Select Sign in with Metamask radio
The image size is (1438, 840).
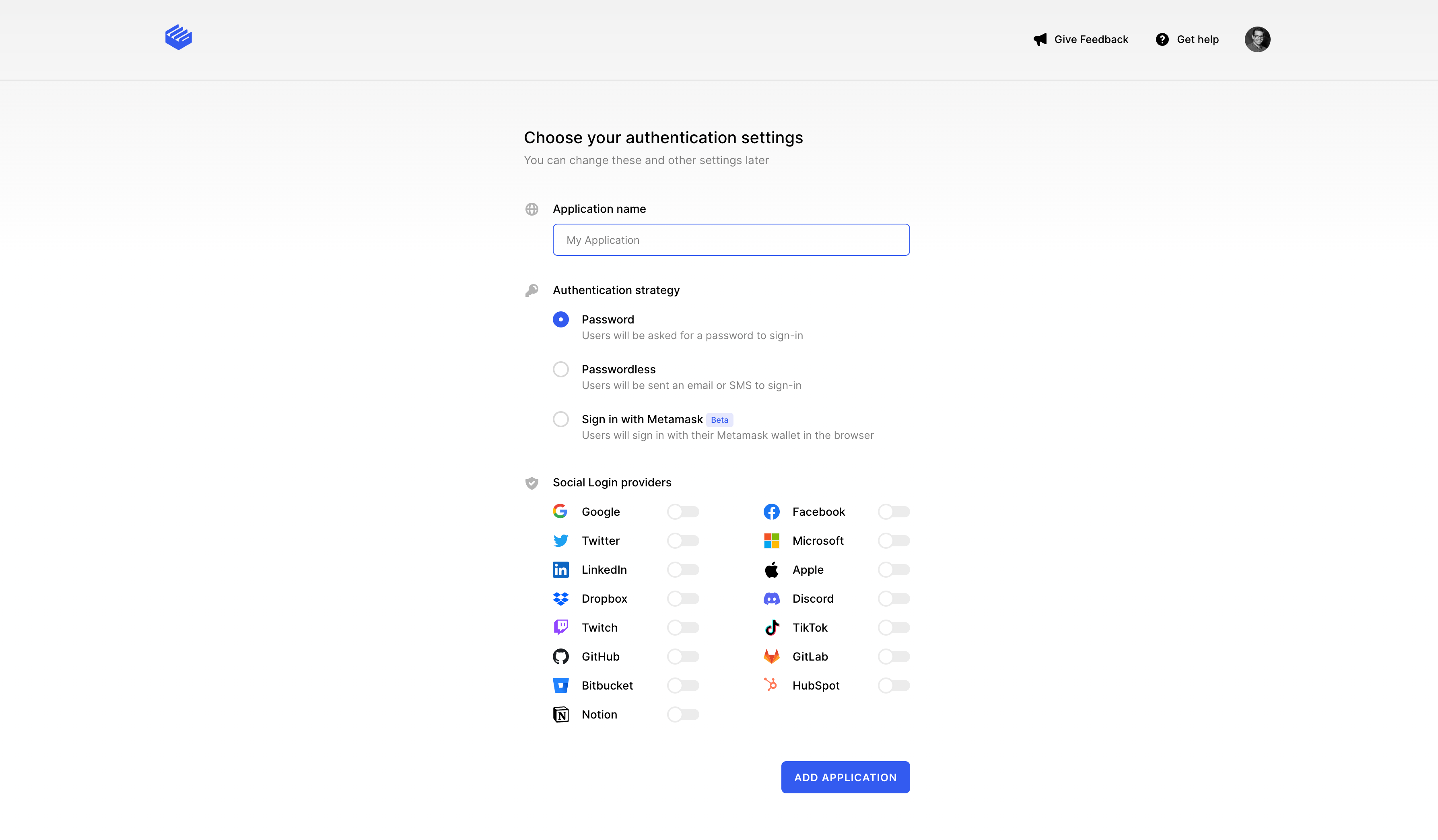click(560, 420)
